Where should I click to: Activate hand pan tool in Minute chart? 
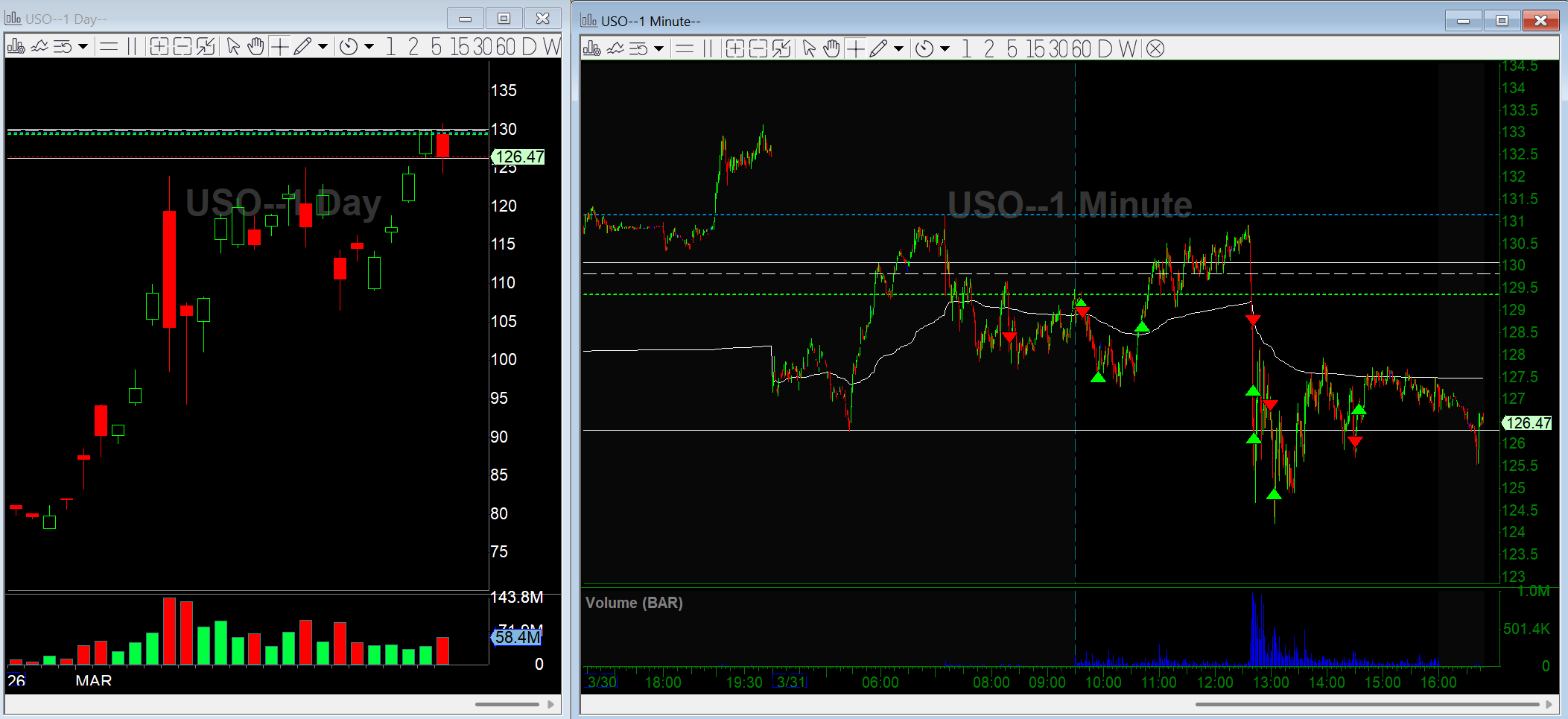[831, 48]
